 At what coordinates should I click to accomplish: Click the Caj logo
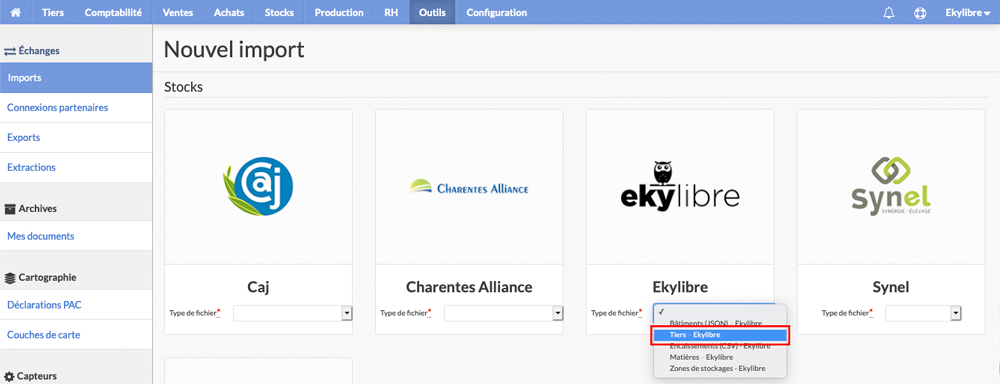coord(258,187)
